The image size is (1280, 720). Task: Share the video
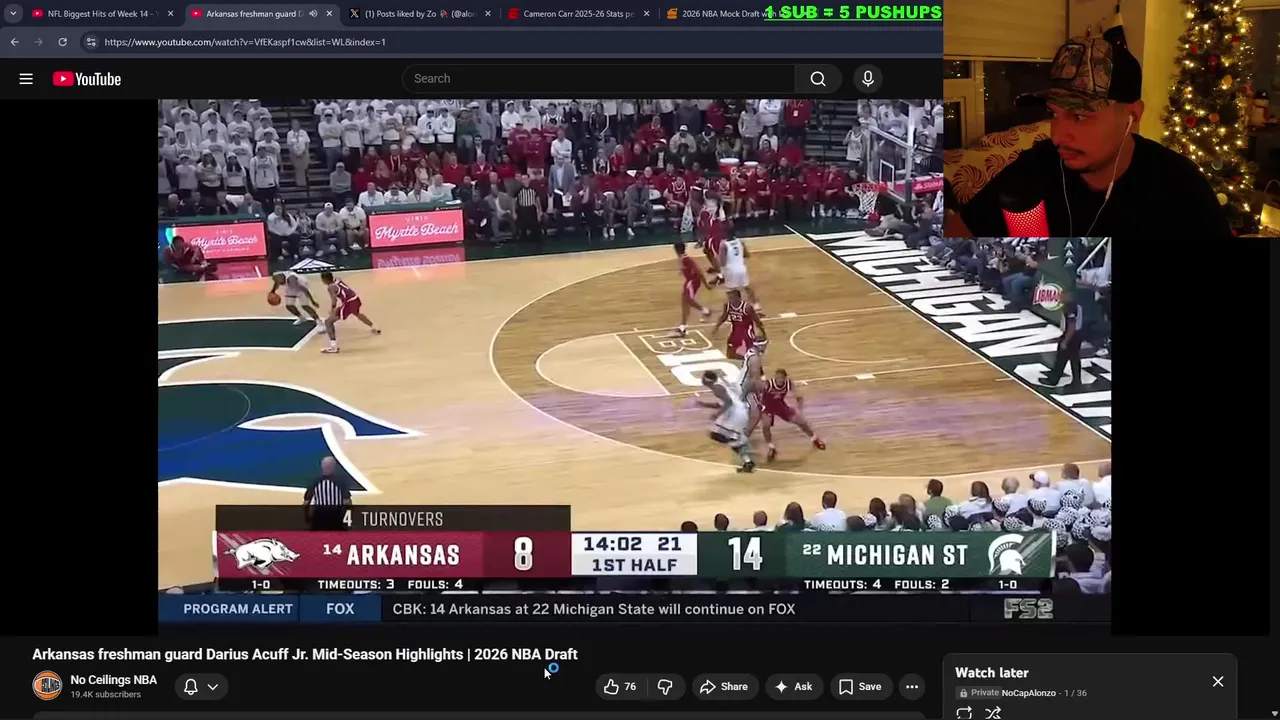click(x=724, y=687)
